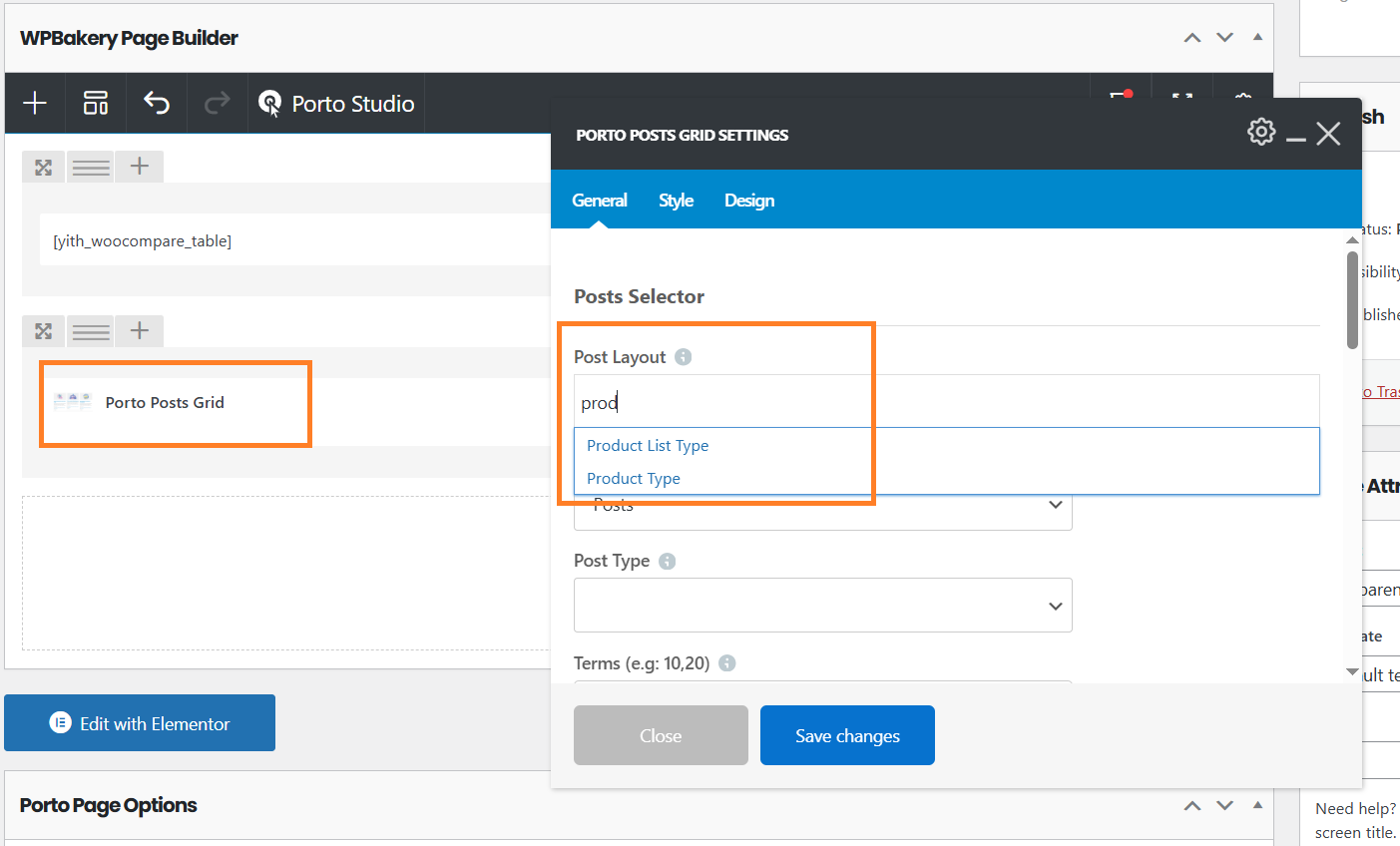Click the WPBakery Page Builder heading
Viewport: 1400px width, 846px height.
click(129, 38)
